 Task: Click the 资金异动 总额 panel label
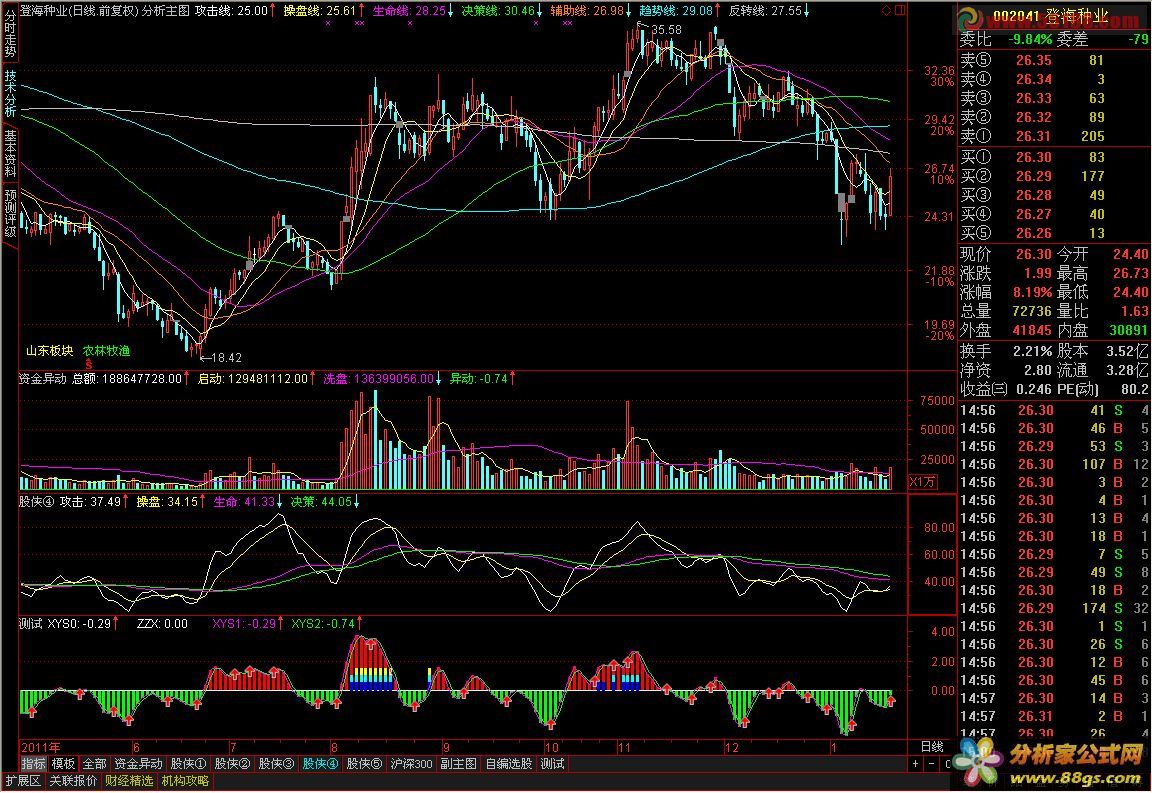104,379
